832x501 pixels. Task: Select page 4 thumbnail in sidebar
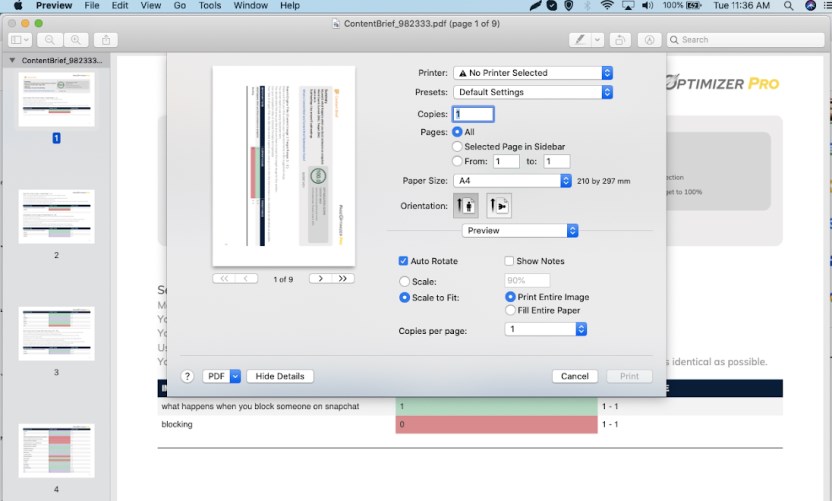pyautogui.click(x=56, y=451)
